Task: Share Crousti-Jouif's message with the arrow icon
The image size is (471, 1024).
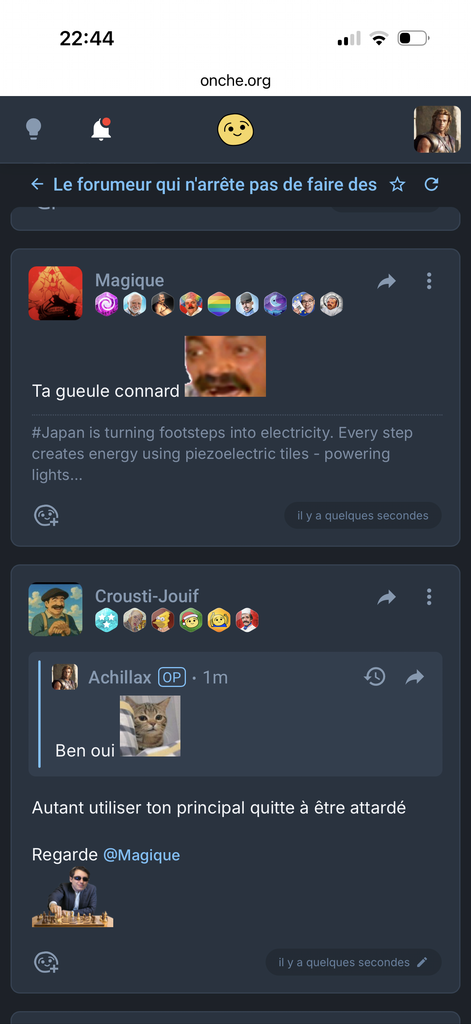Action: [x=387, y=597]
